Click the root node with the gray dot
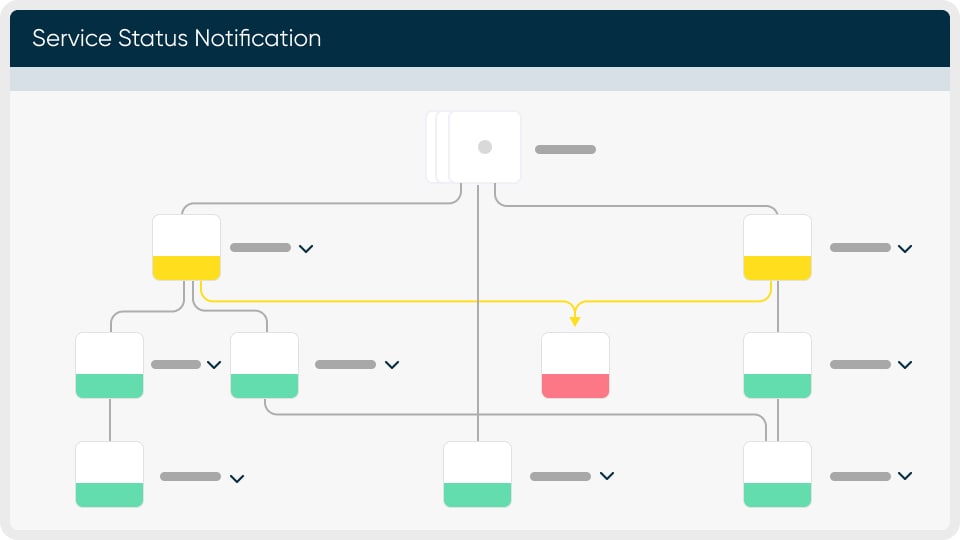This screenshot has width=960, height=540. pyautogui.click(x=485, y=147)
